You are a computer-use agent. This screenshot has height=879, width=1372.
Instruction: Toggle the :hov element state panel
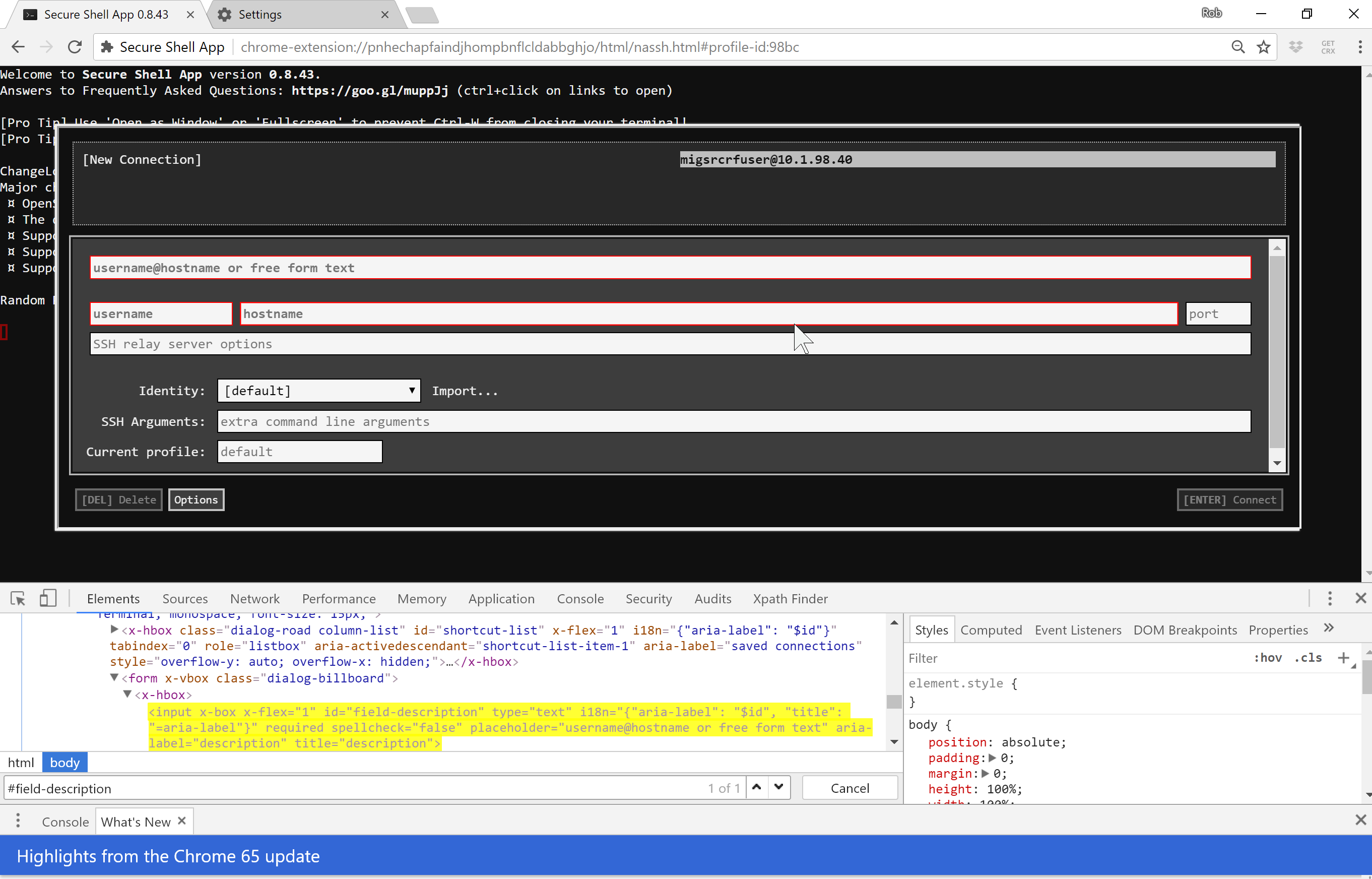click(1268, 658)
